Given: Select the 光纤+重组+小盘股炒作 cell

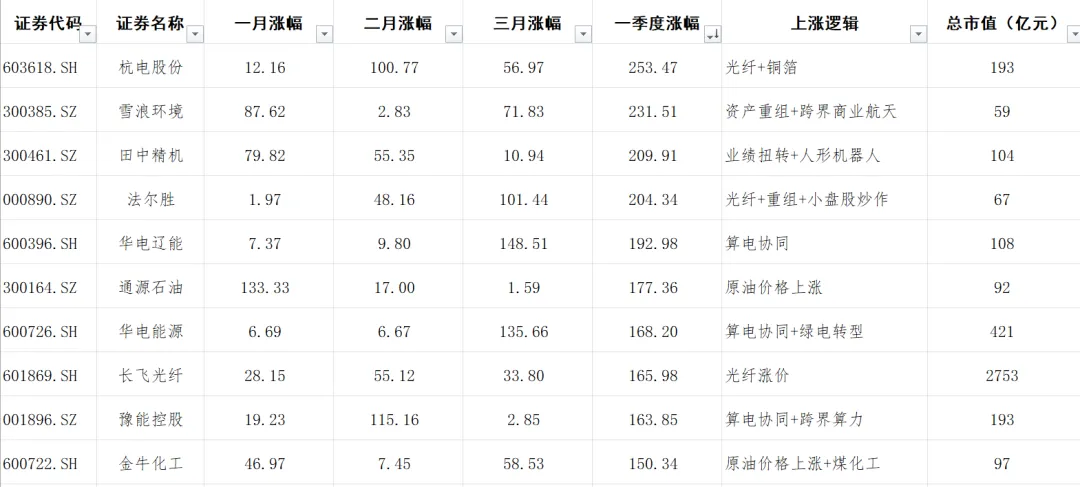Looking at the screenshot, I should click(x=806, y=200).
